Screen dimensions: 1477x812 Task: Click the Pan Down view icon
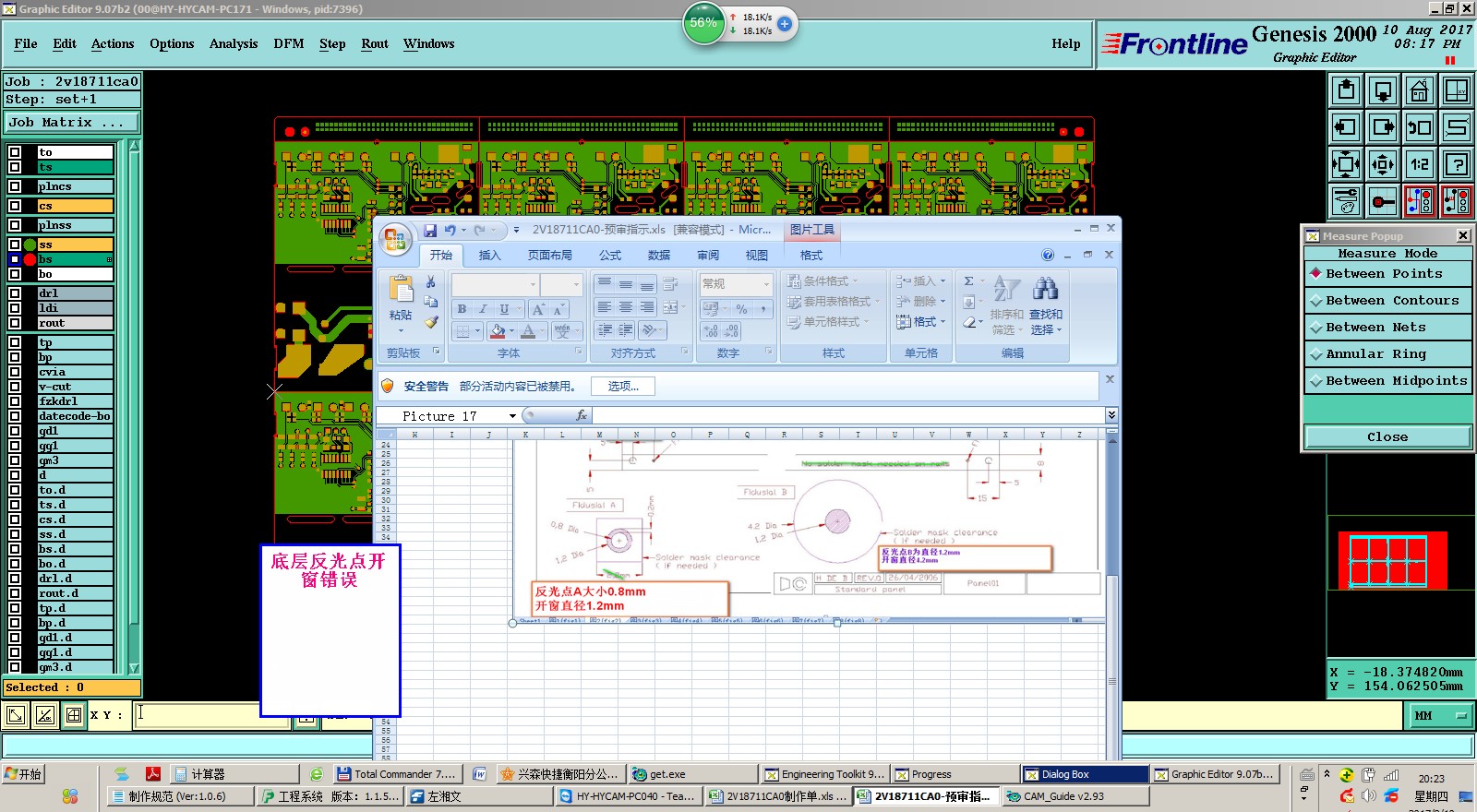click(1383, 90)
